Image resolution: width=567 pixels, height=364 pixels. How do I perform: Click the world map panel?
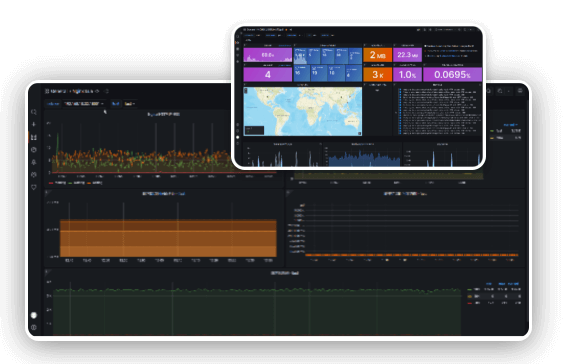tap(303, 111)
